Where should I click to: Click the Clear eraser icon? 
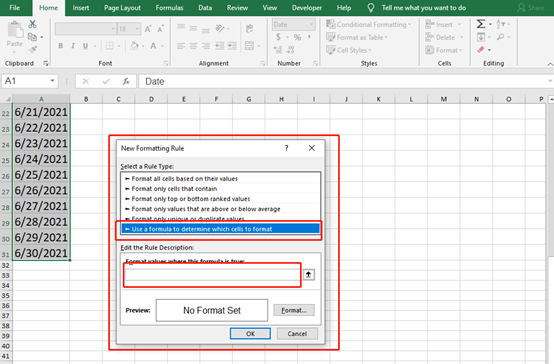click(481, 50)
